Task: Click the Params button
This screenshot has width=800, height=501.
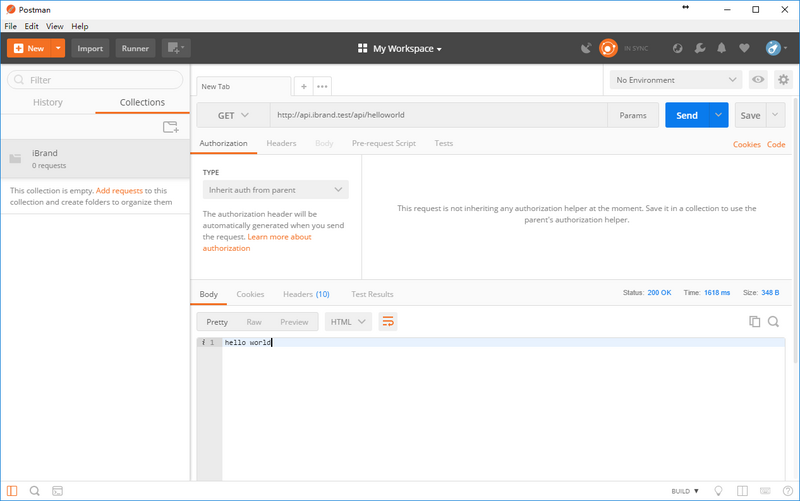Action: point(633,115)
